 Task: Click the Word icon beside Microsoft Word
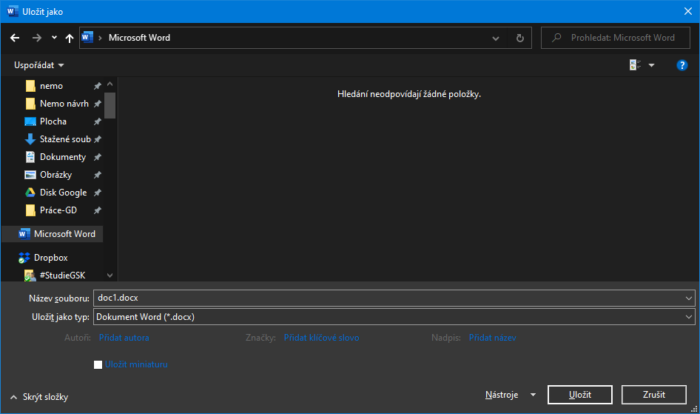(x=24, y=234)
